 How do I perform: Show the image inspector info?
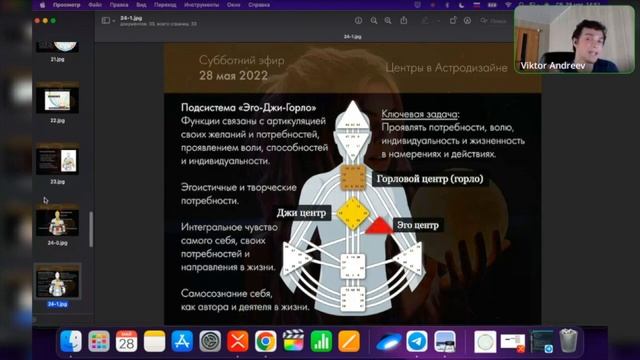pos(358,20)
